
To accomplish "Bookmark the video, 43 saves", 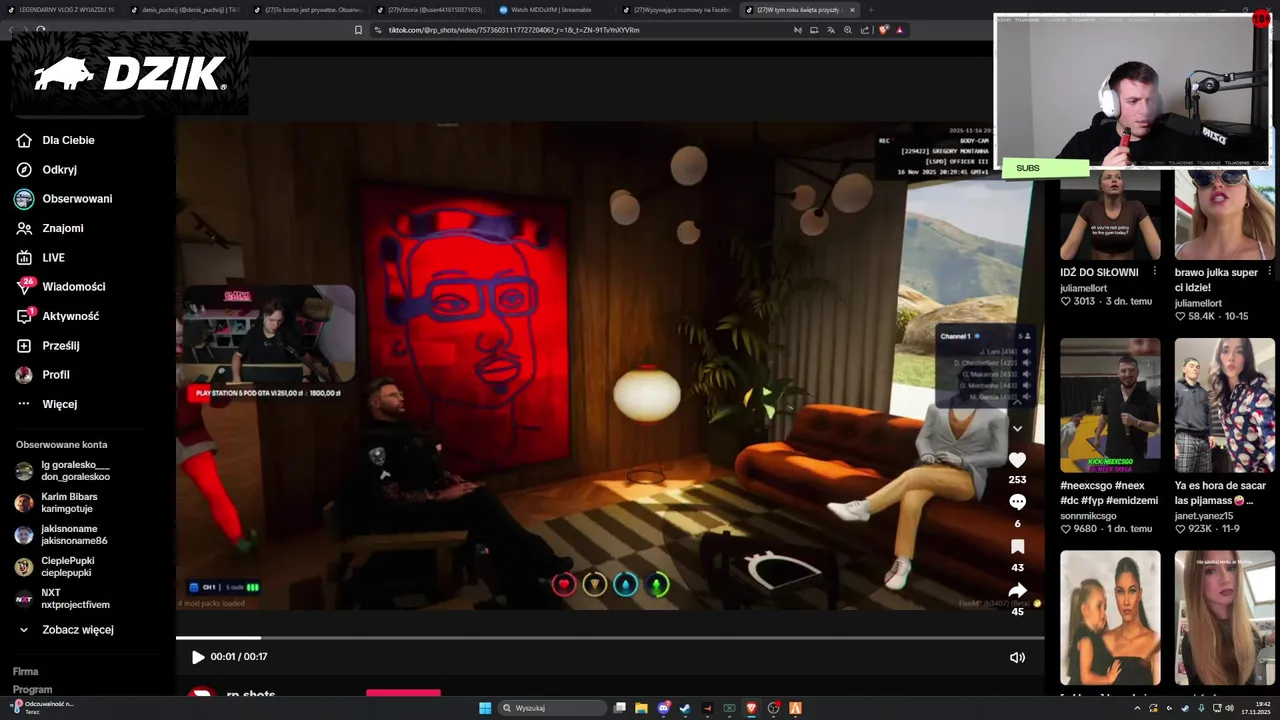I will tap(1017, 546).
